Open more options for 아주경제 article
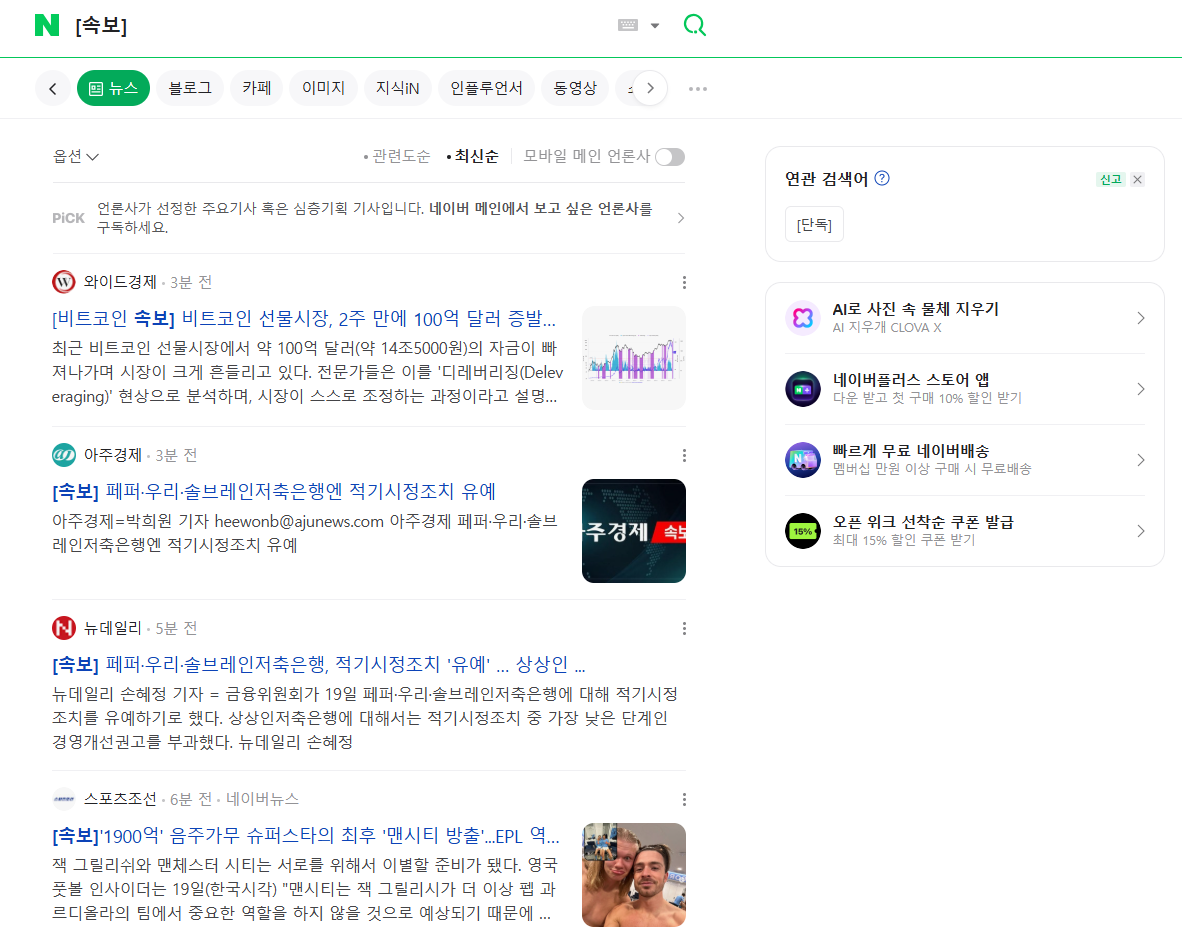Screen dimensions: 1182x928 pos(684,455)
